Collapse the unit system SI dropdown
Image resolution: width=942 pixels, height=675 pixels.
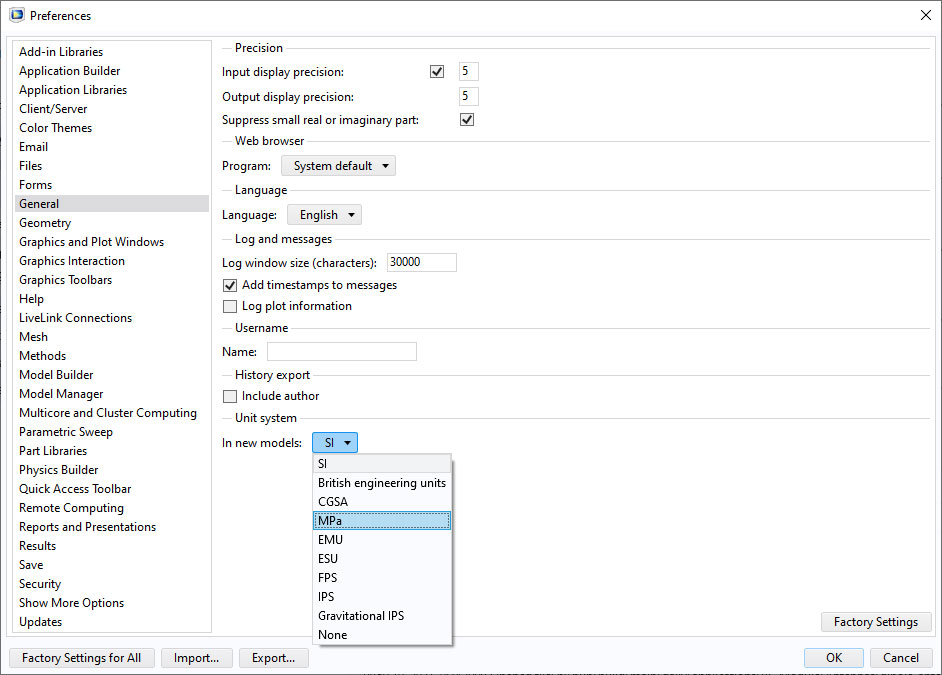coord(334,443)
